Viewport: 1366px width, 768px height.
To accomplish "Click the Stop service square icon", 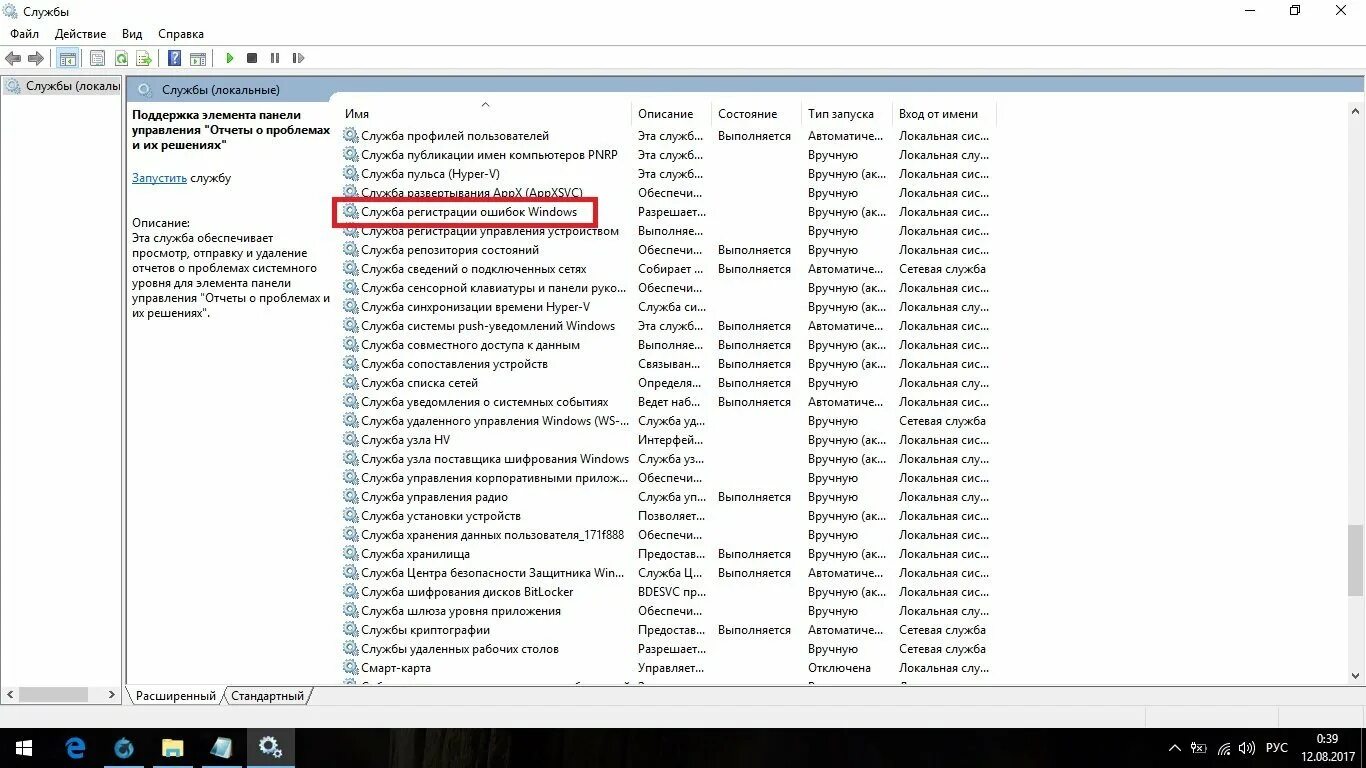I will point(252,59).
